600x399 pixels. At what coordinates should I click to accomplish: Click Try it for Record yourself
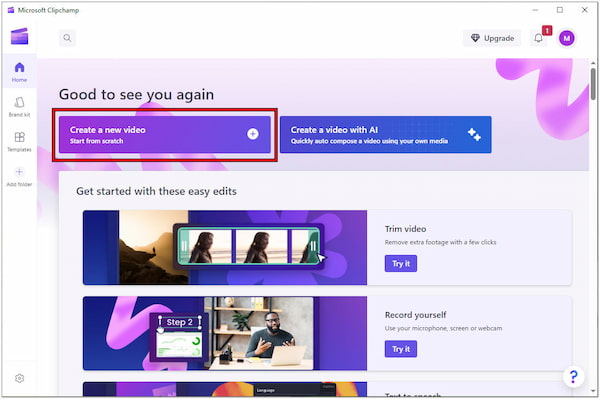[401, 349]
